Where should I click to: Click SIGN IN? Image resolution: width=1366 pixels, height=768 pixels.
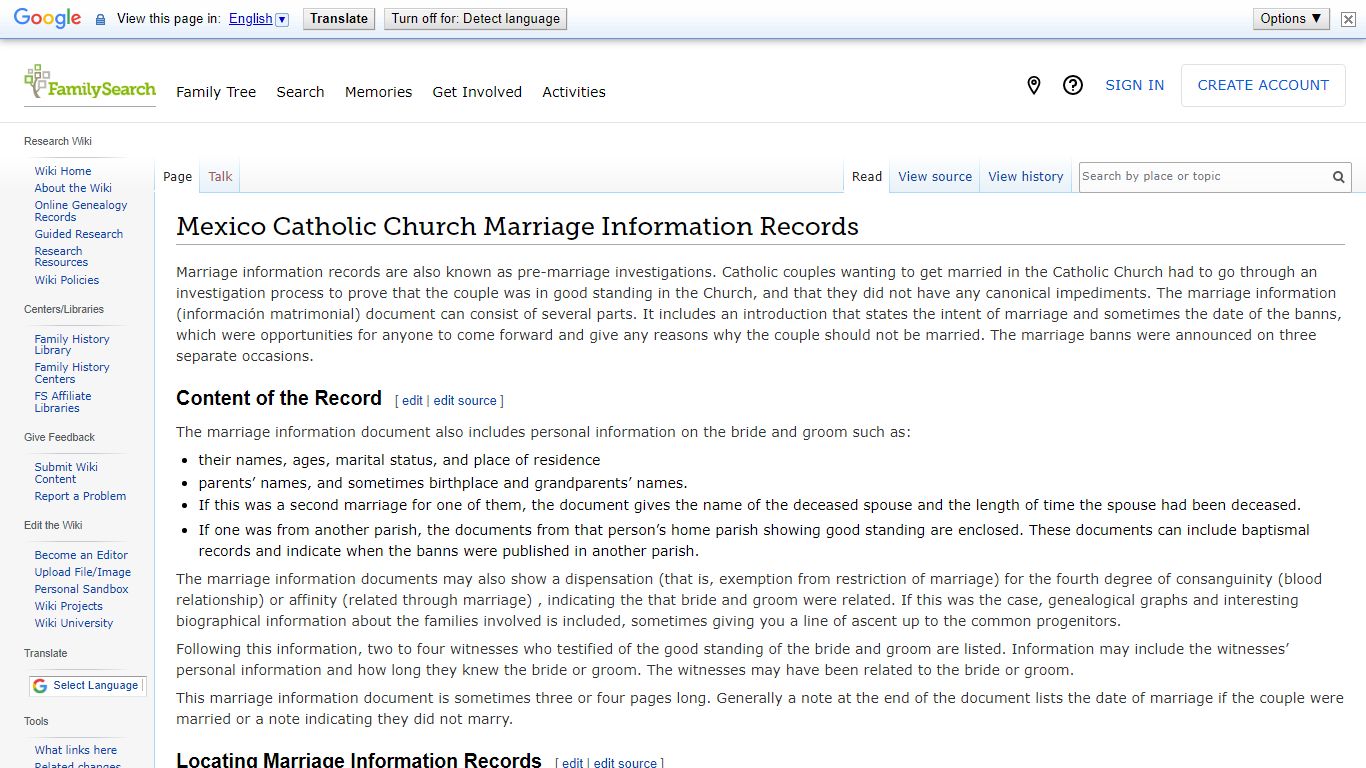point(1134,86)
